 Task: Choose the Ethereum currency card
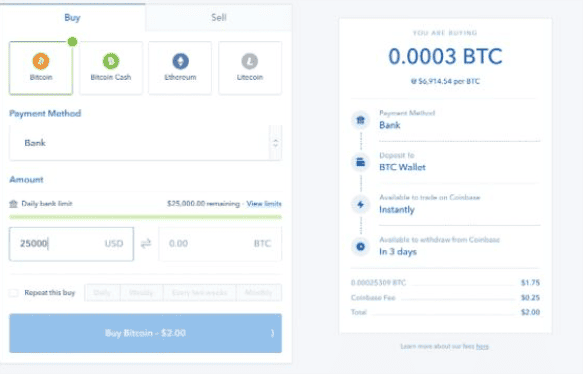[x=180, y=68]
